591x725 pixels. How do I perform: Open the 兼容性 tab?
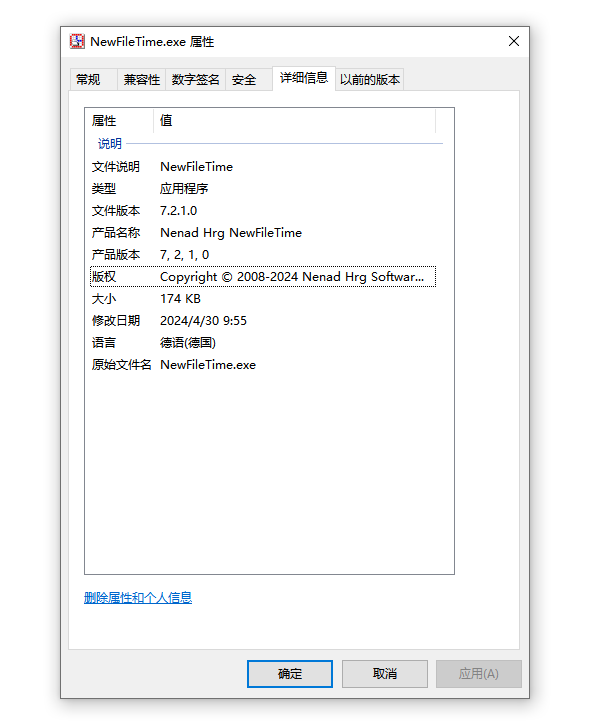pyautogui.click(x=142, y=80)
